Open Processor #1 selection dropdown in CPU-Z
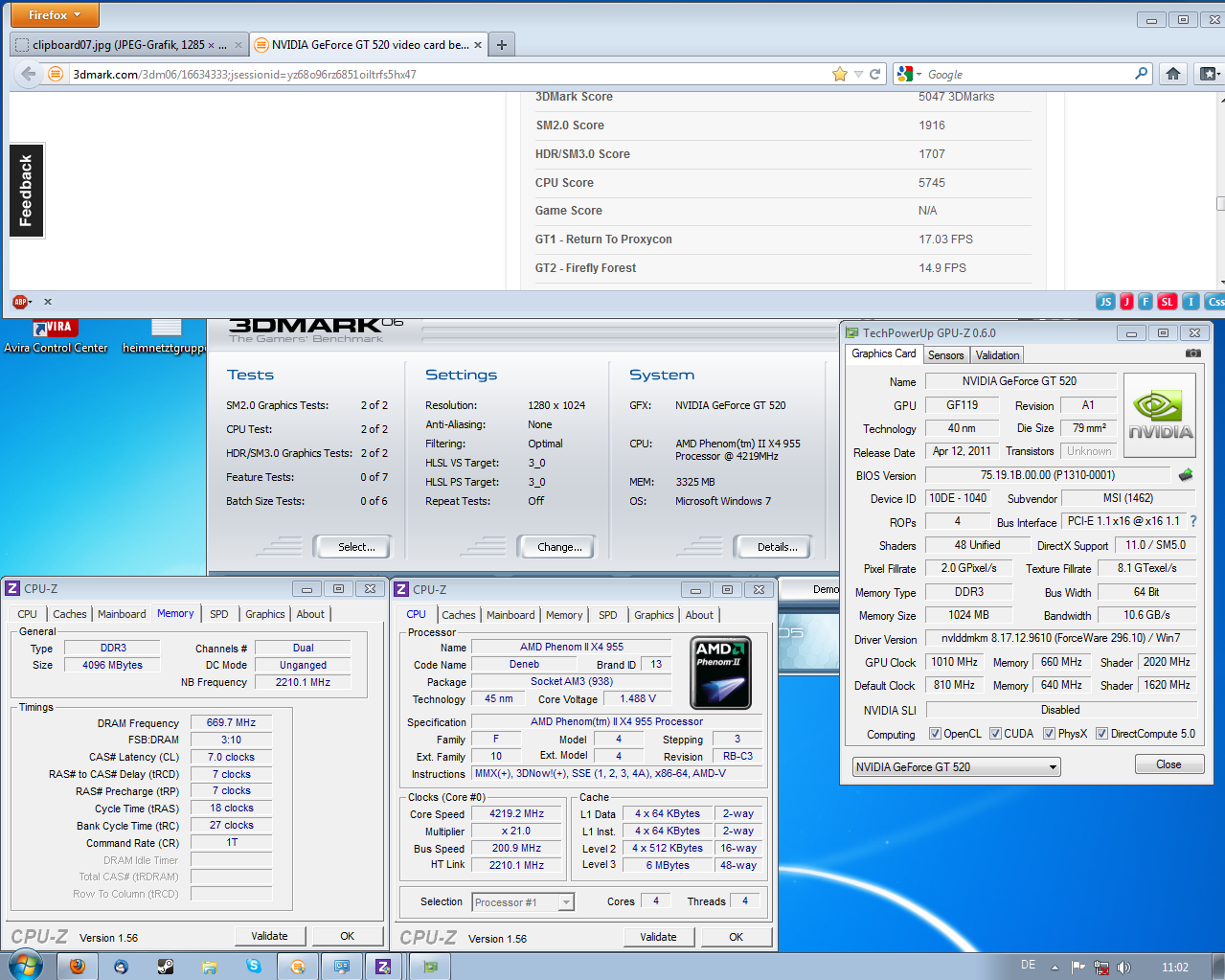1225x980 pixels. coord(523,901)
